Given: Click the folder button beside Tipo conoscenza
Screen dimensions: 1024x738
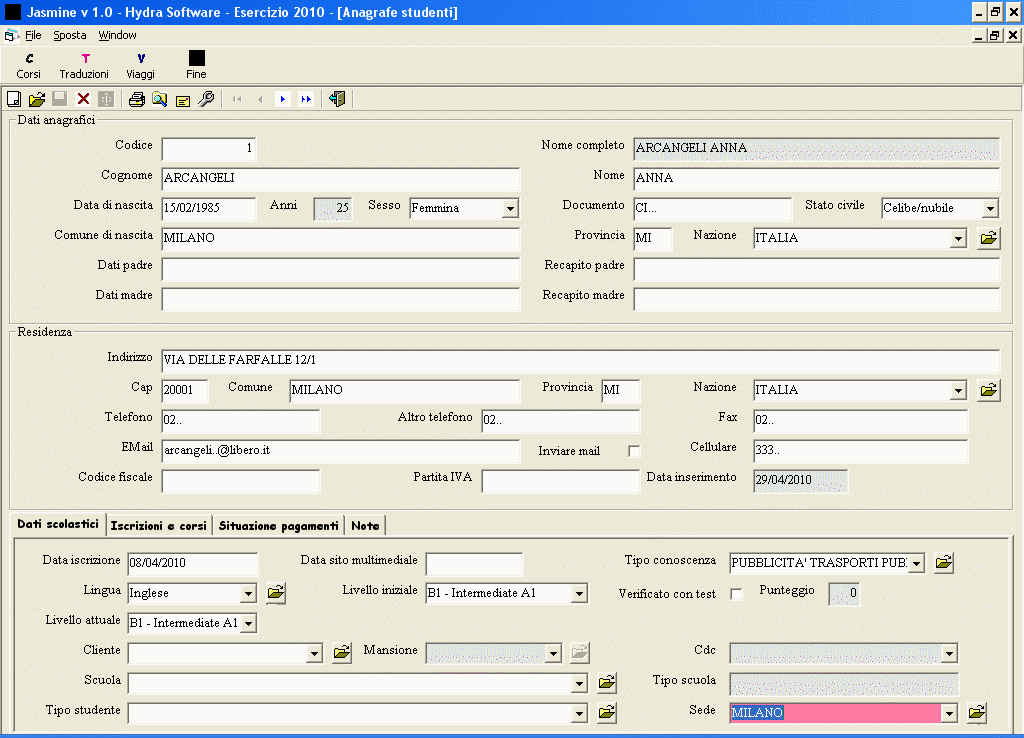Looking at the screenshot, I should click(x=943, y=563).
